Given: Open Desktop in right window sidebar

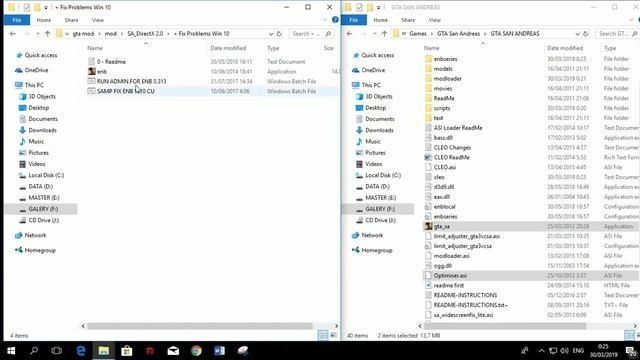Looking at the screenshot, I should 375,108.
